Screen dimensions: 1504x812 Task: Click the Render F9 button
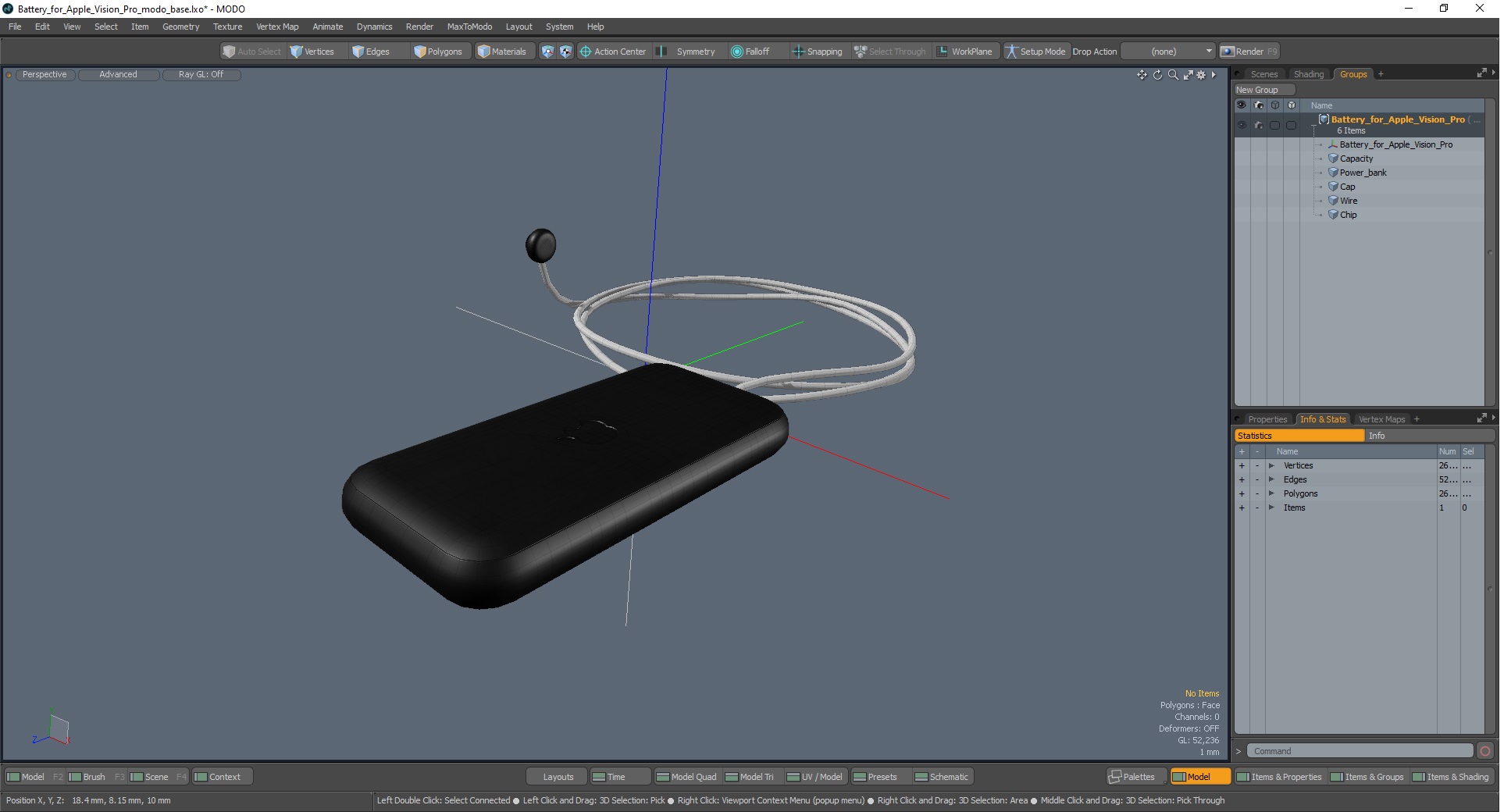1249,52
